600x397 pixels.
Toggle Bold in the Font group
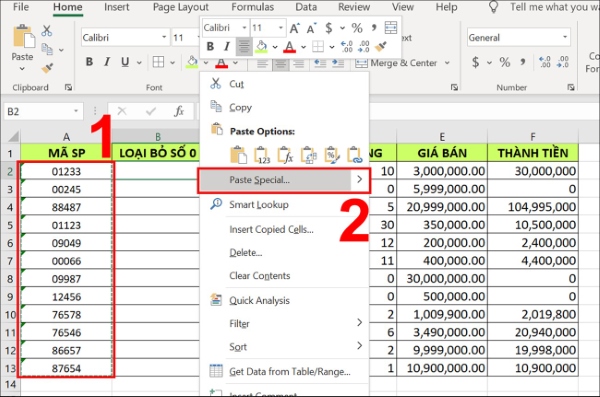click(89, 62)
